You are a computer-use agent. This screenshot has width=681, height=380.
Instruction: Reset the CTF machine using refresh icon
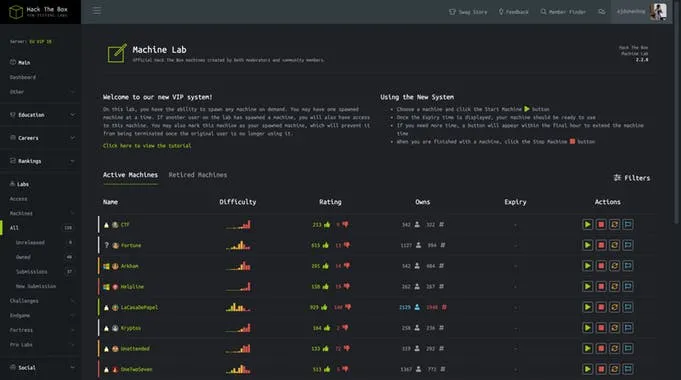[615, 225]
